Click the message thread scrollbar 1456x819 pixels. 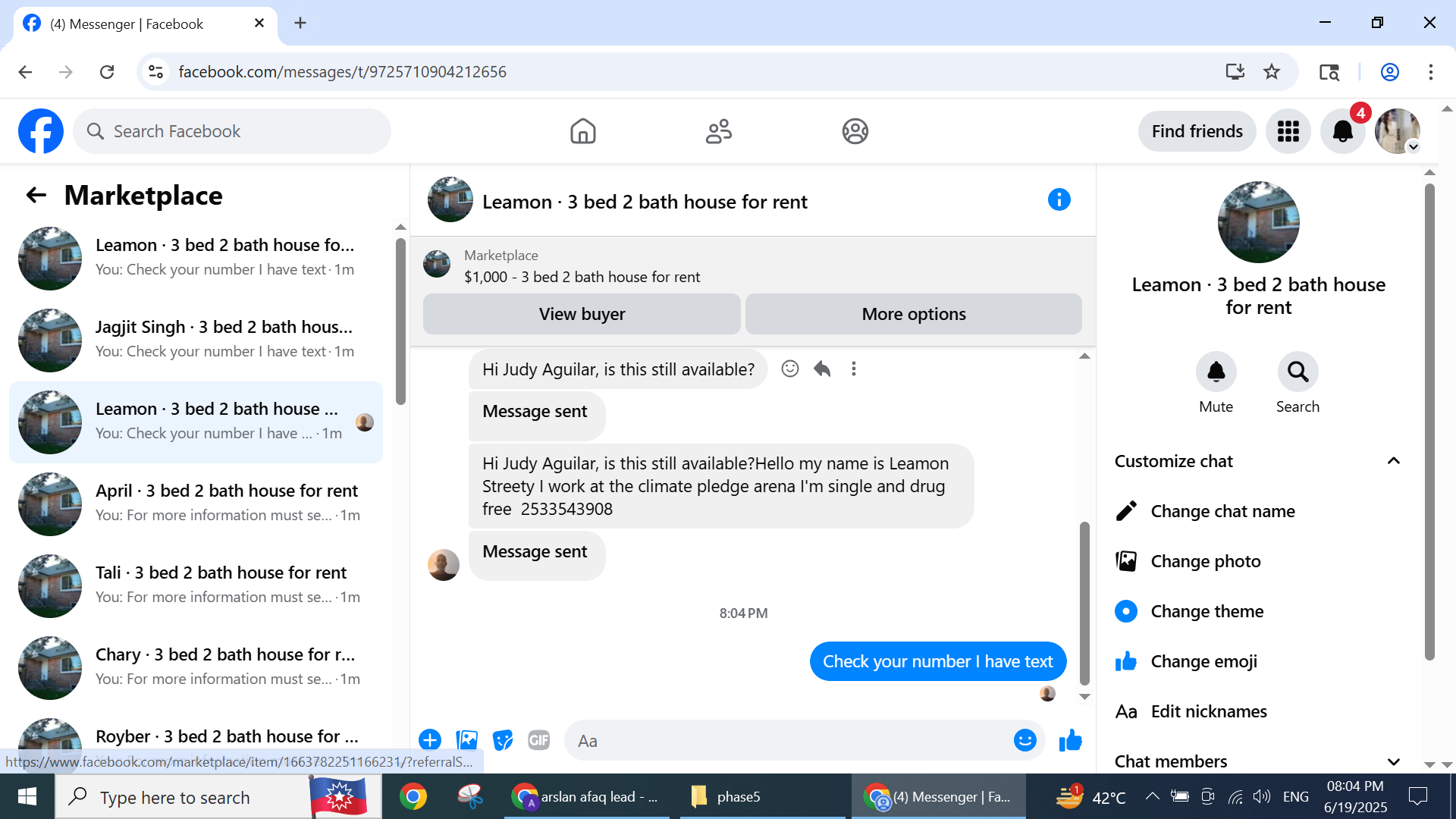[x=1085, y=603]
